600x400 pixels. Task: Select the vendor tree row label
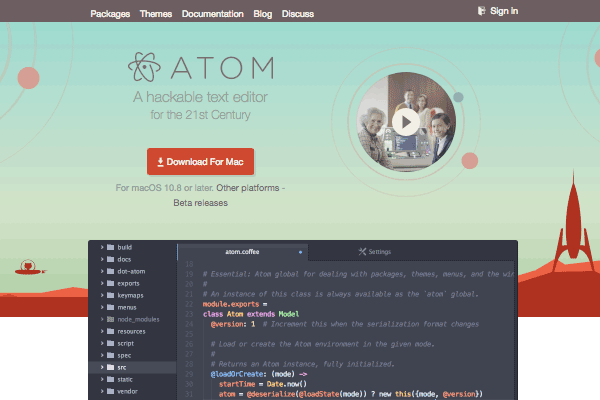[x=127, y=391]
